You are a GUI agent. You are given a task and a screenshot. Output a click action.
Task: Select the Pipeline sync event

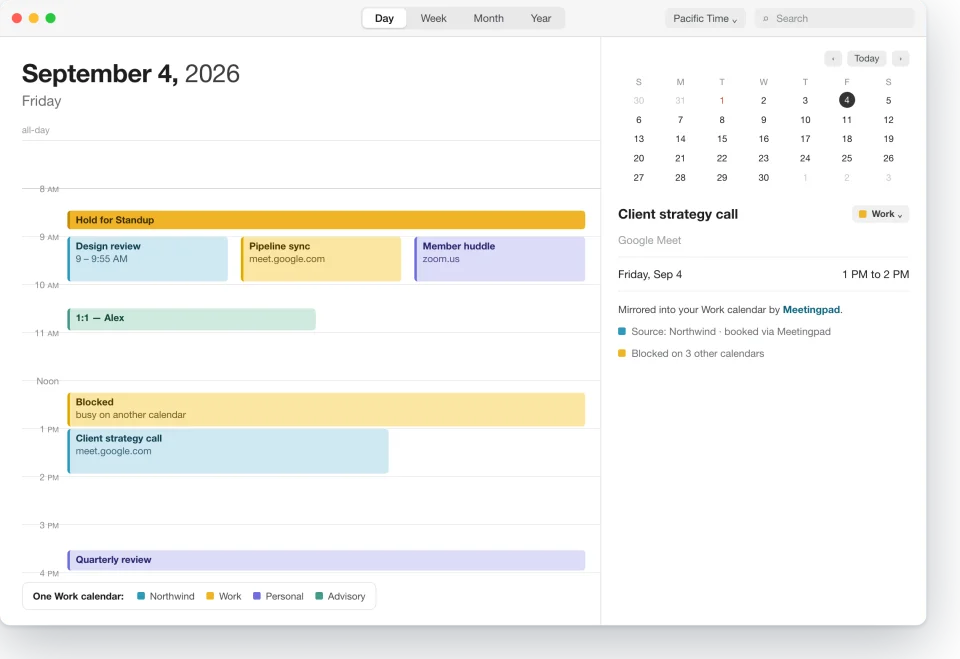[x=321, y=259]
